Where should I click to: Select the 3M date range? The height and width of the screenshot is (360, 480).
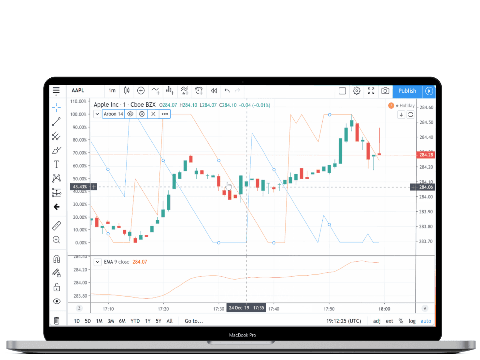[x=111, y=321]
